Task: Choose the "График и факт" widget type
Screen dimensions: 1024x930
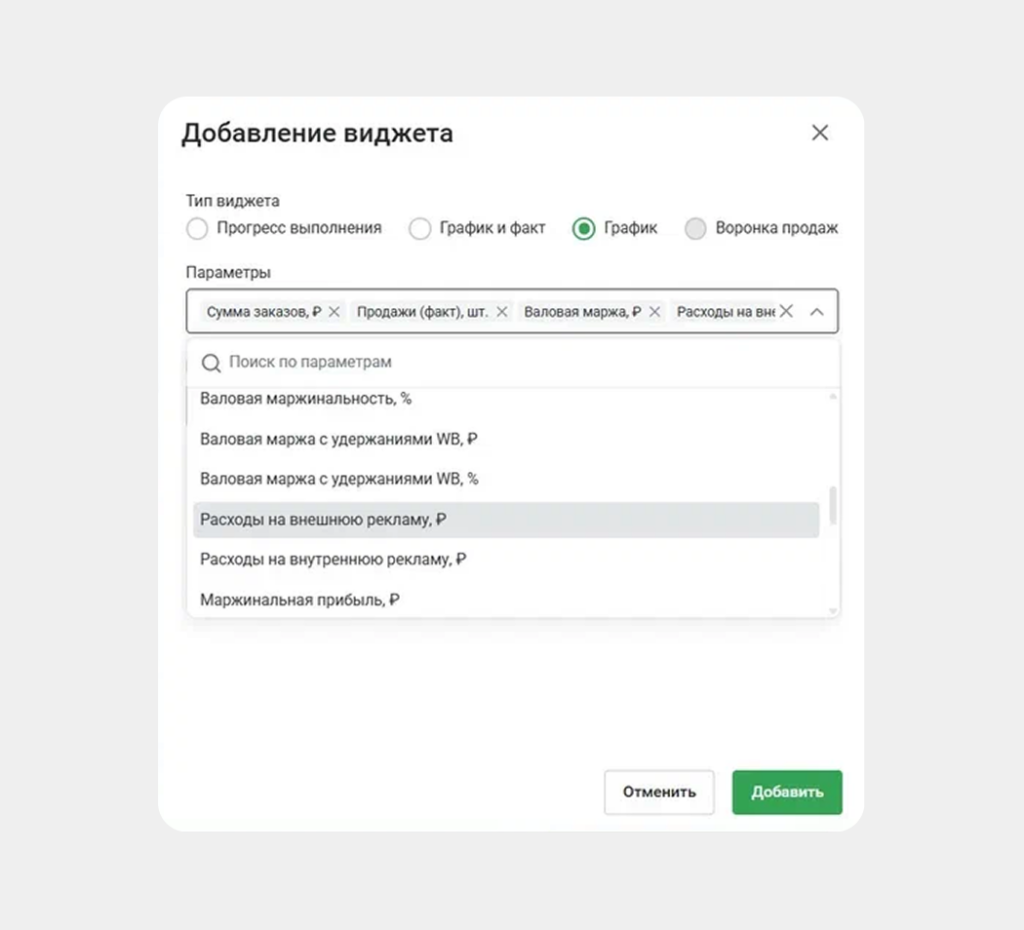Action: coord(420,228)
